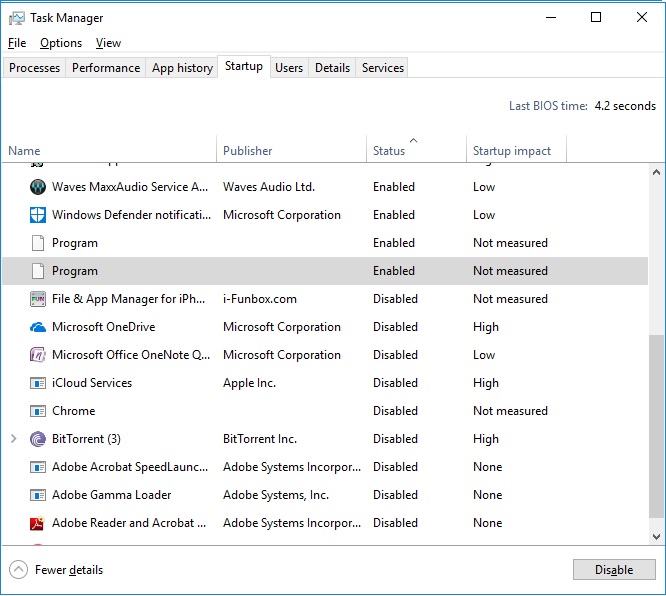Click the iCloud Services icon
This screenshot has width=666, height=596.
[38, 383]
